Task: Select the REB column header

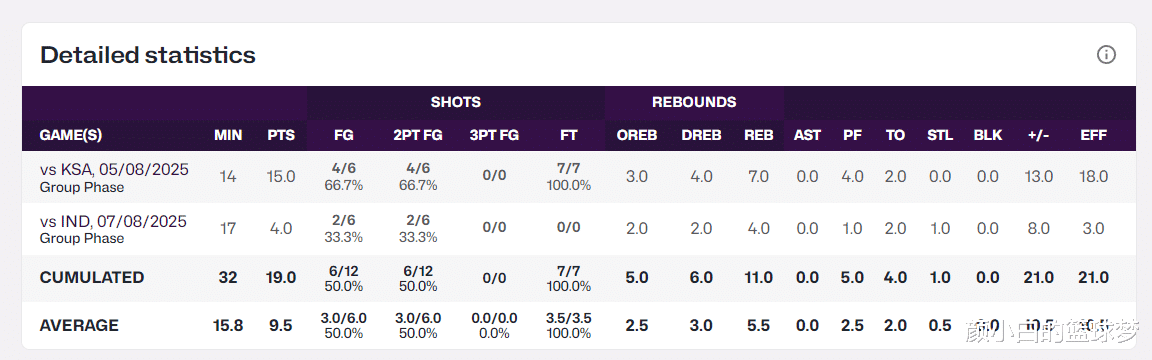Action: pyautogui.click(x=758, y=135)
